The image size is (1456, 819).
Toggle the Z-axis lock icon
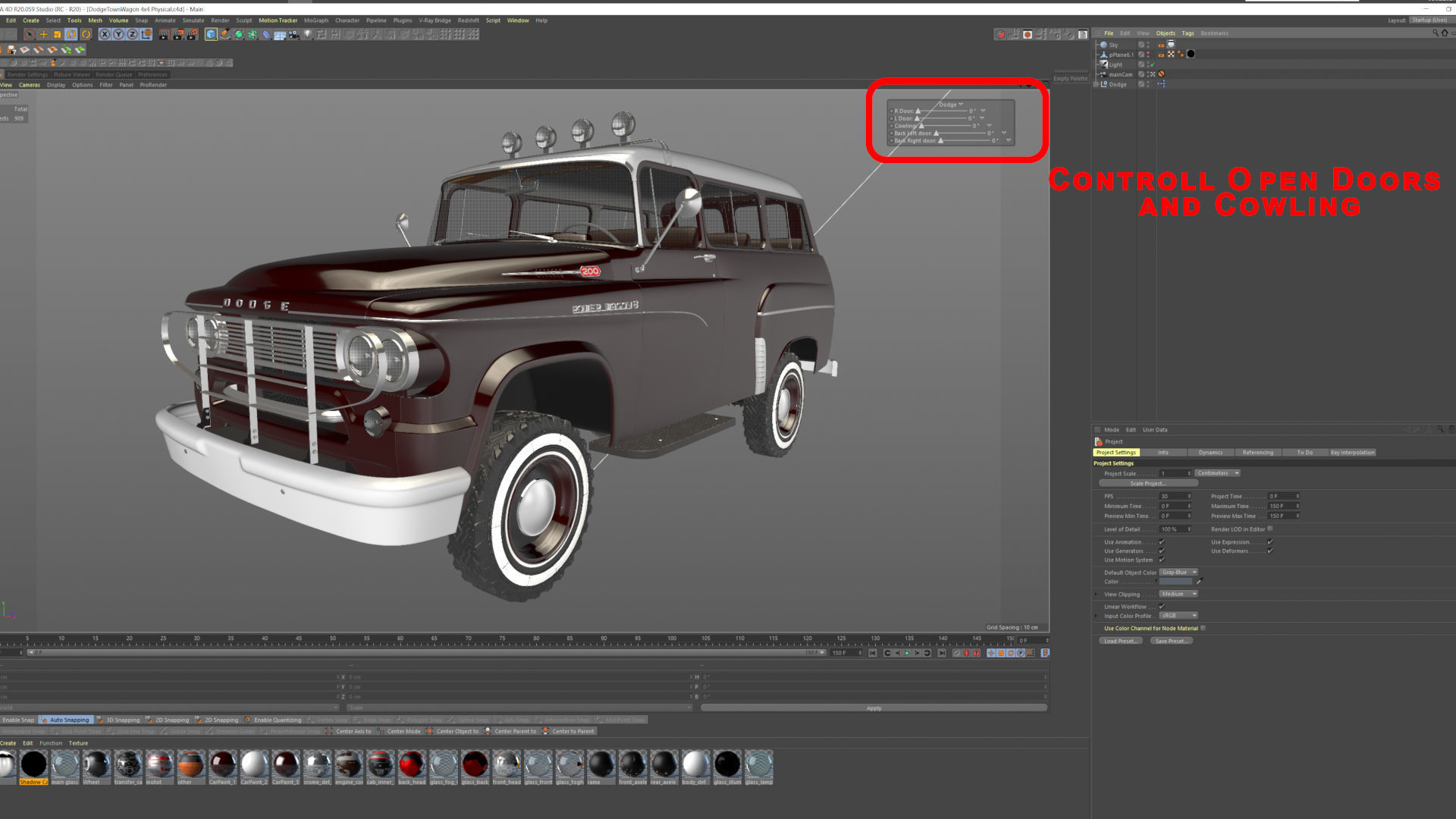point(132,34)
